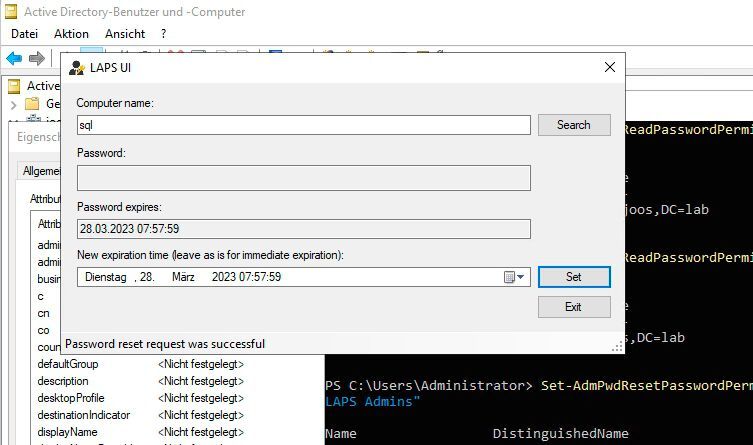Open the calendar dropdown for new expiration time
Viewport: 753px width, 445px height.
tap(514, 277)
